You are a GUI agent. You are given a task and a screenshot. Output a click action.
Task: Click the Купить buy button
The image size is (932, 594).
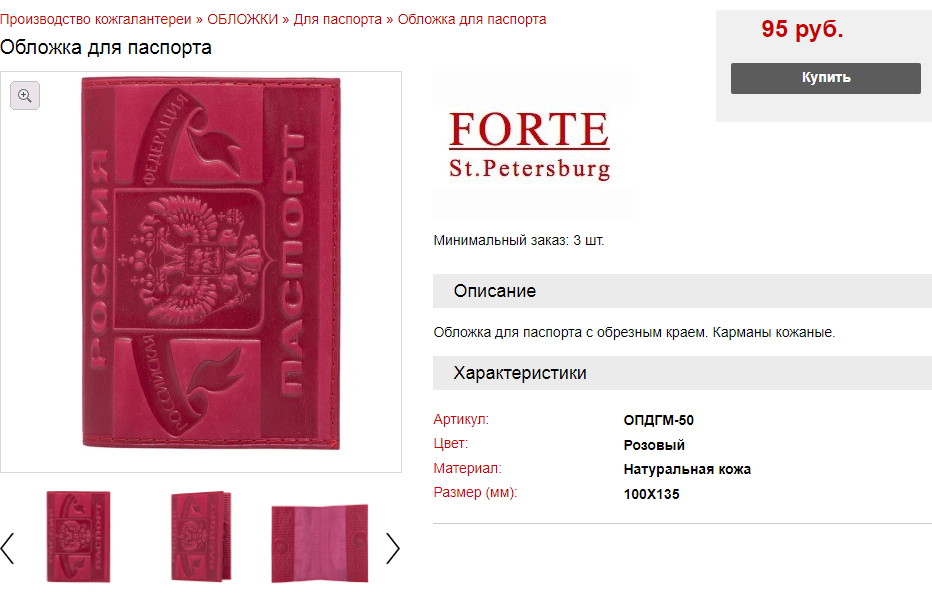coord(826,78)
